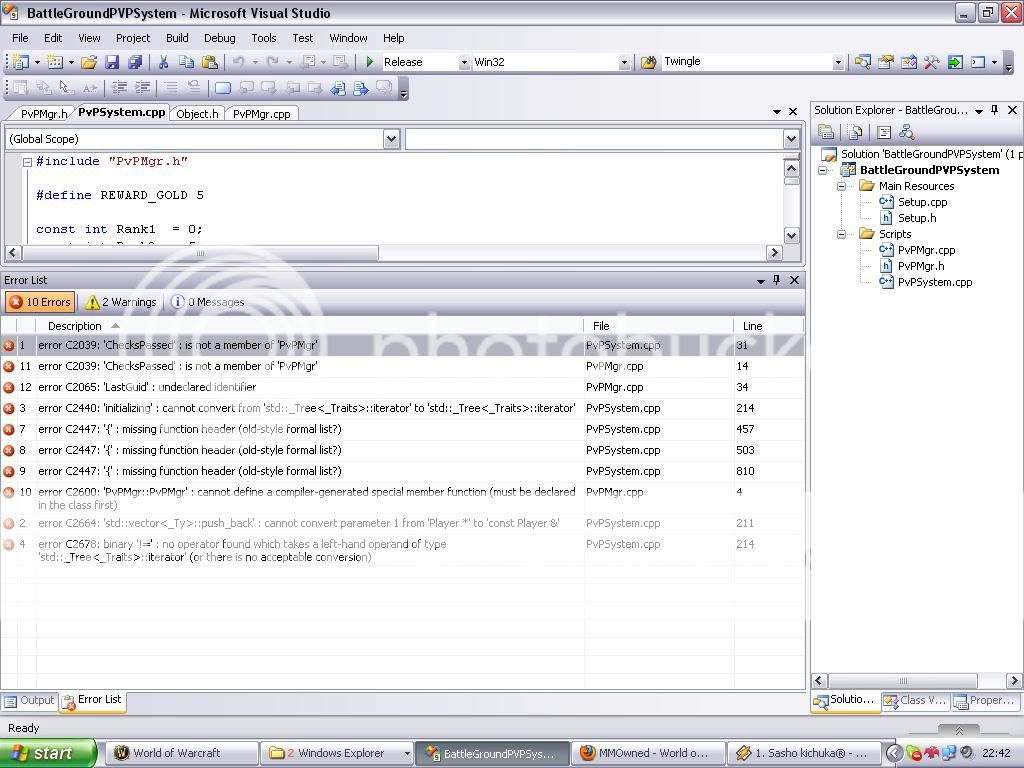Switch to the Properties tab at bottom right
The height and width of the screenshot is (768, 1024).
click(985, 700)
